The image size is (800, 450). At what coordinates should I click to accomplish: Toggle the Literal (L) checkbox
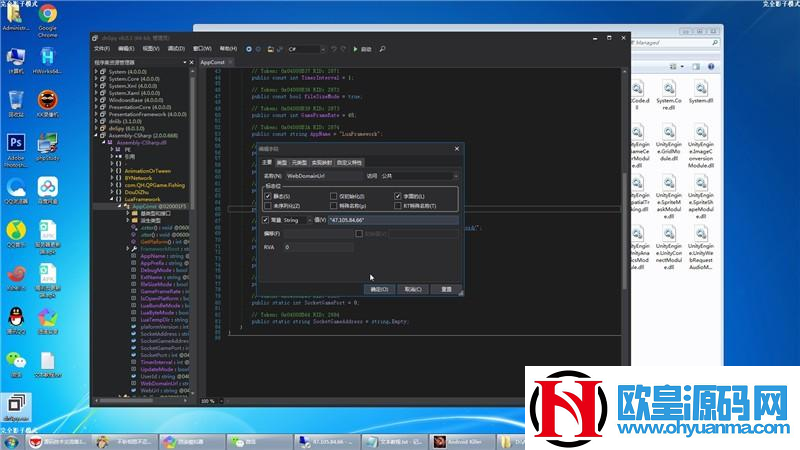pyautogui.click(x=397, y=196)
